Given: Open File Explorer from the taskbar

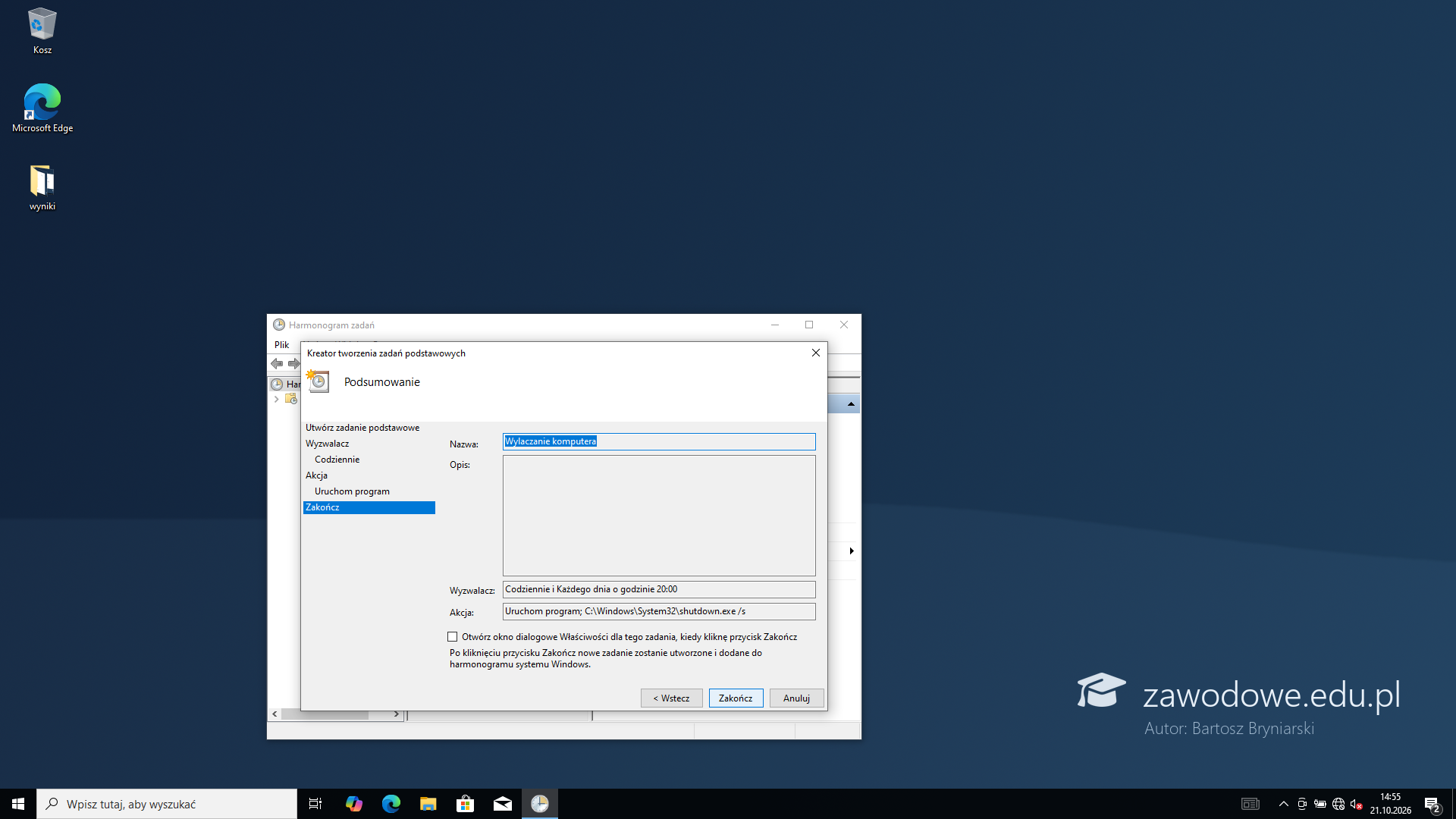Looking at the screenshot, I should [x=428, y=804].
